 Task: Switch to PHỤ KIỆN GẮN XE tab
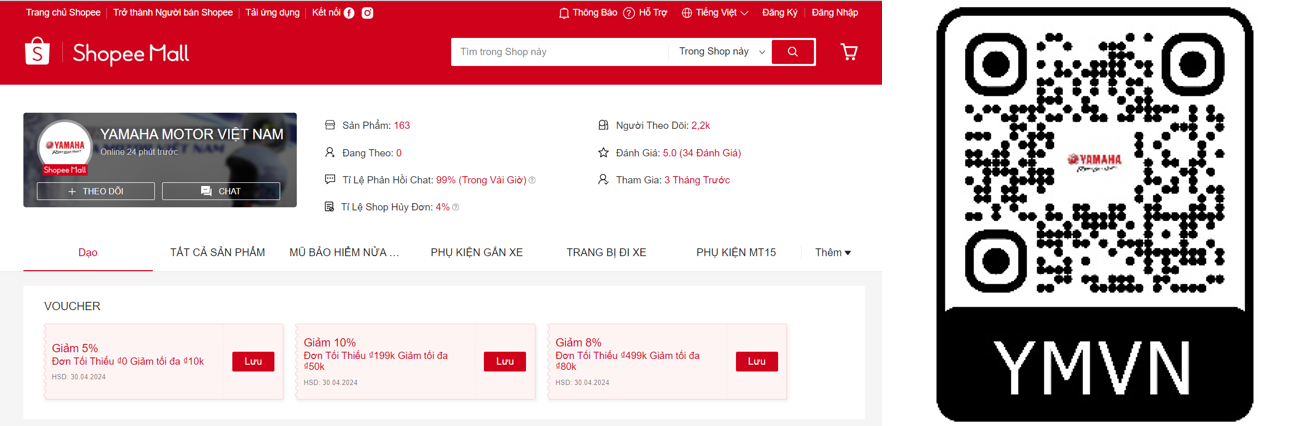point(476,253)
